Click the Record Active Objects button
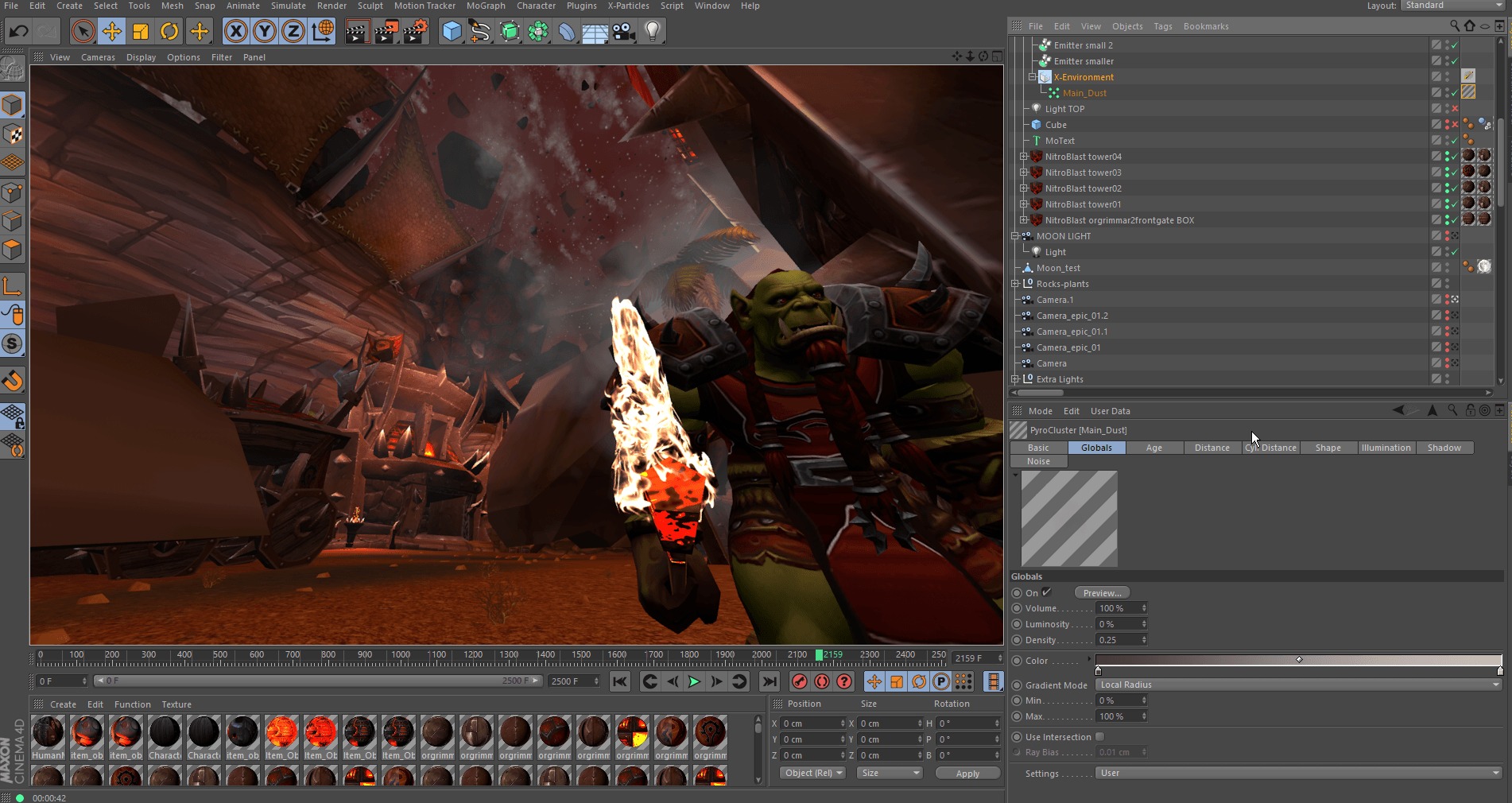Screen dimensions: 1512x803 click(x=800, y=681)
